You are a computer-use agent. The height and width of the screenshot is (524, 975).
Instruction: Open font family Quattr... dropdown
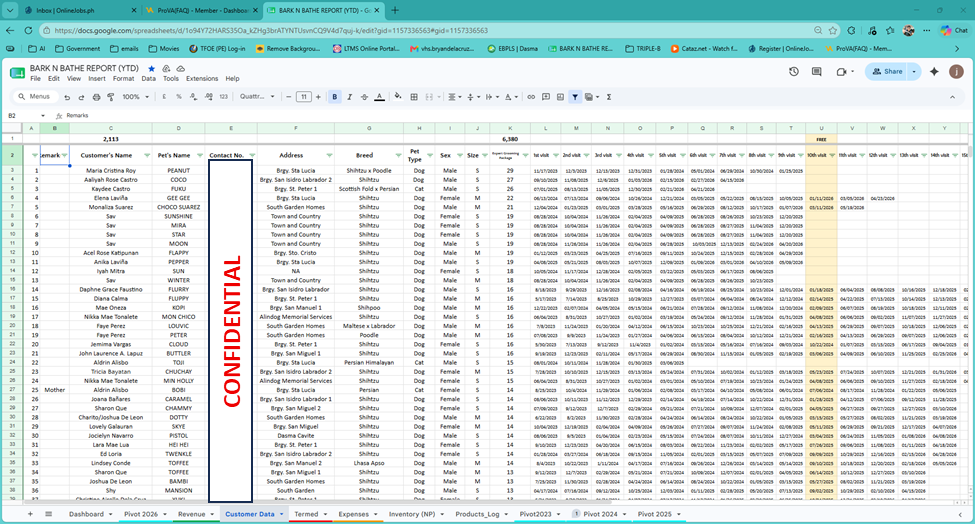click(257, 97)
